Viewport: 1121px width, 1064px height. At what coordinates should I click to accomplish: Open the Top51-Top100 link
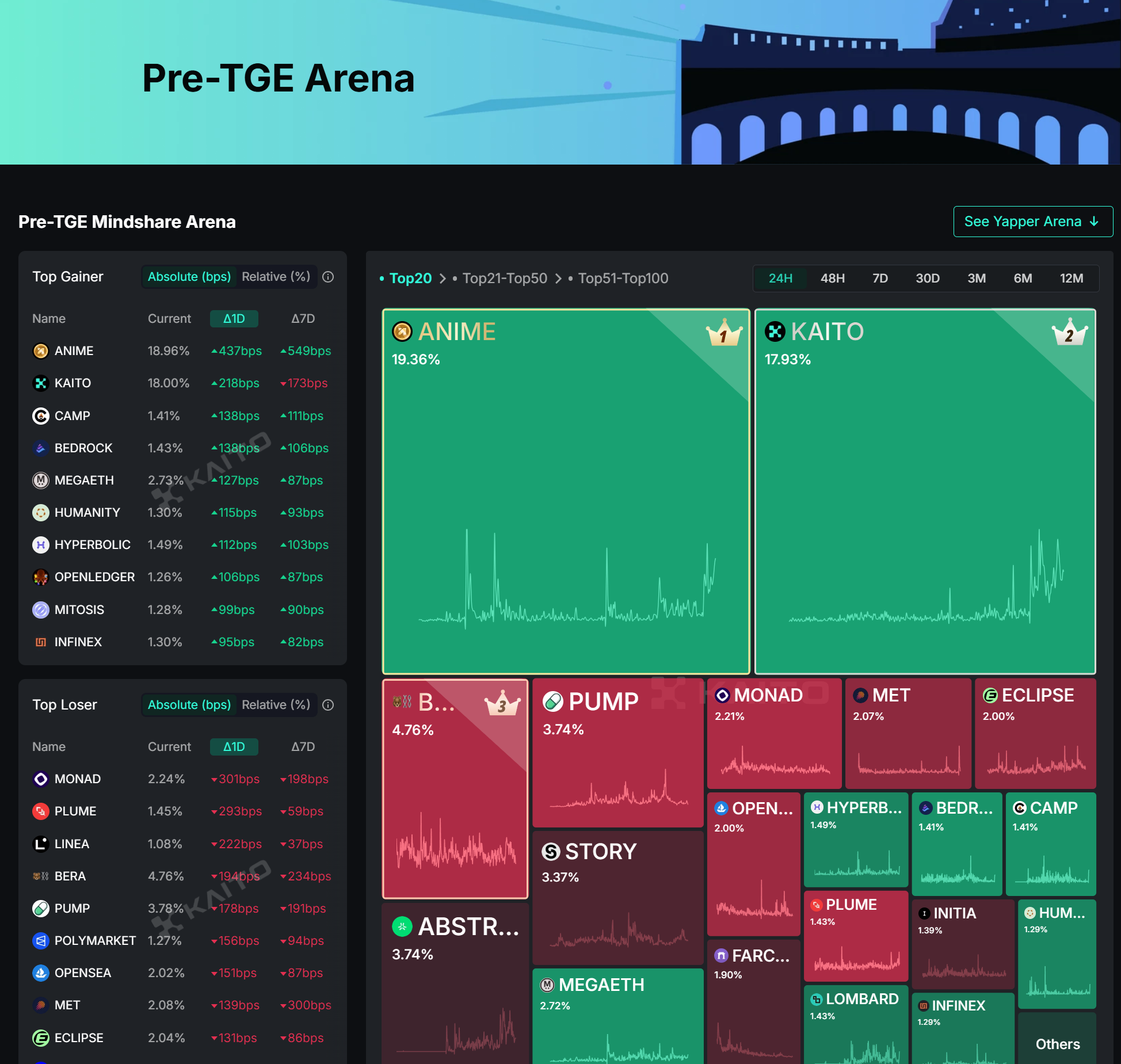623,279
